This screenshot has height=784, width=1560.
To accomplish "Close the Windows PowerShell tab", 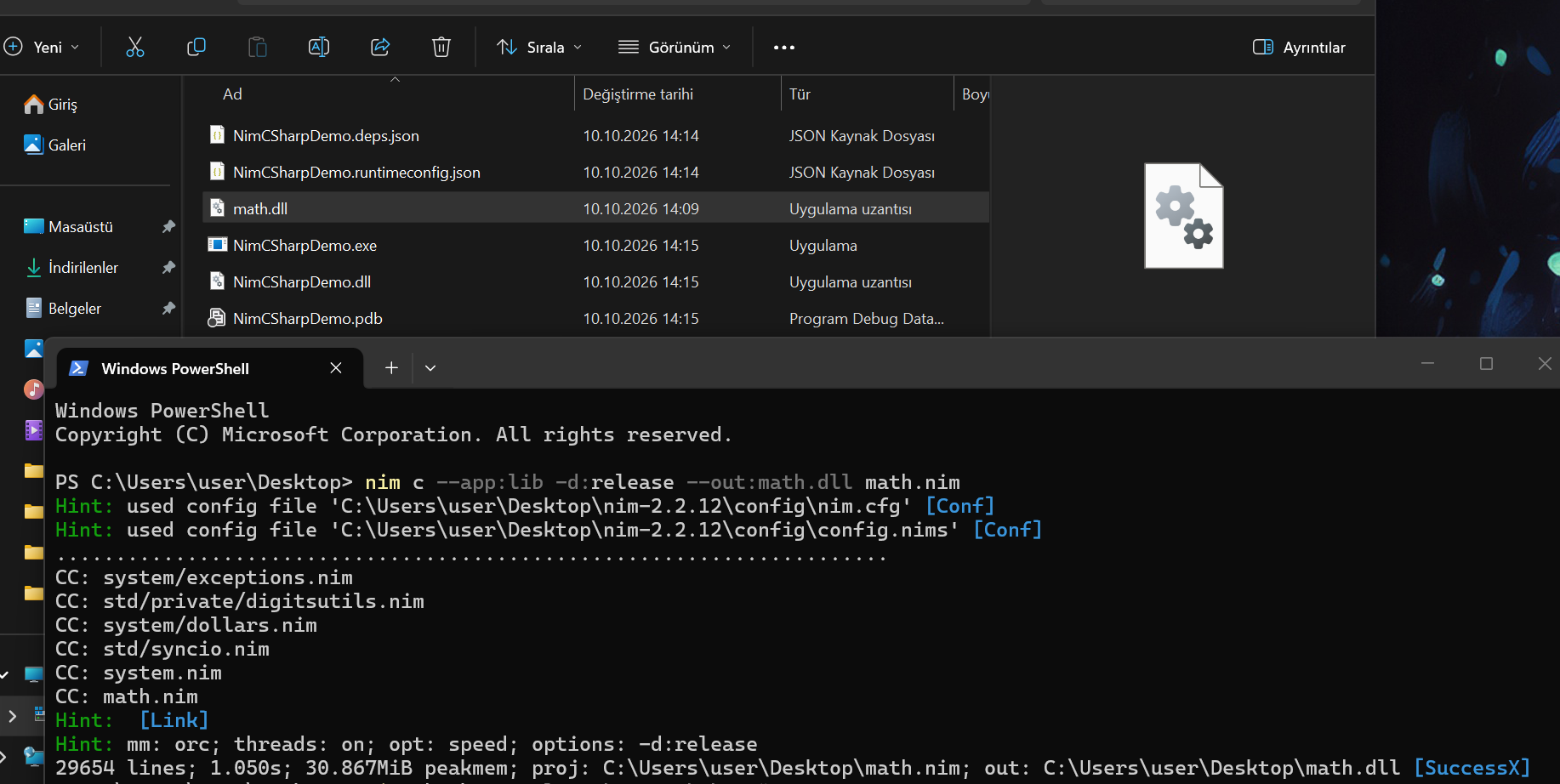I will pos(336,368).
